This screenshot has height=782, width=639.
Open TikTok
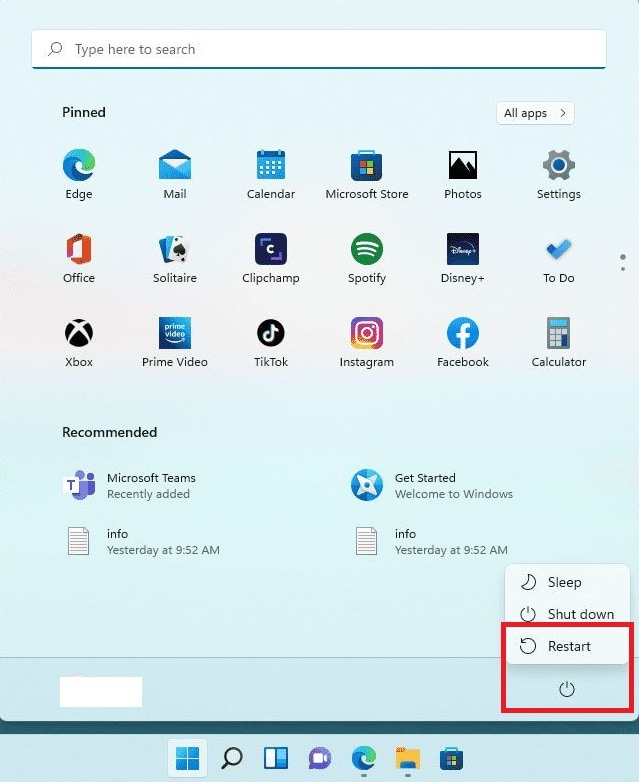pyautogui.click(x=271, y=342)
